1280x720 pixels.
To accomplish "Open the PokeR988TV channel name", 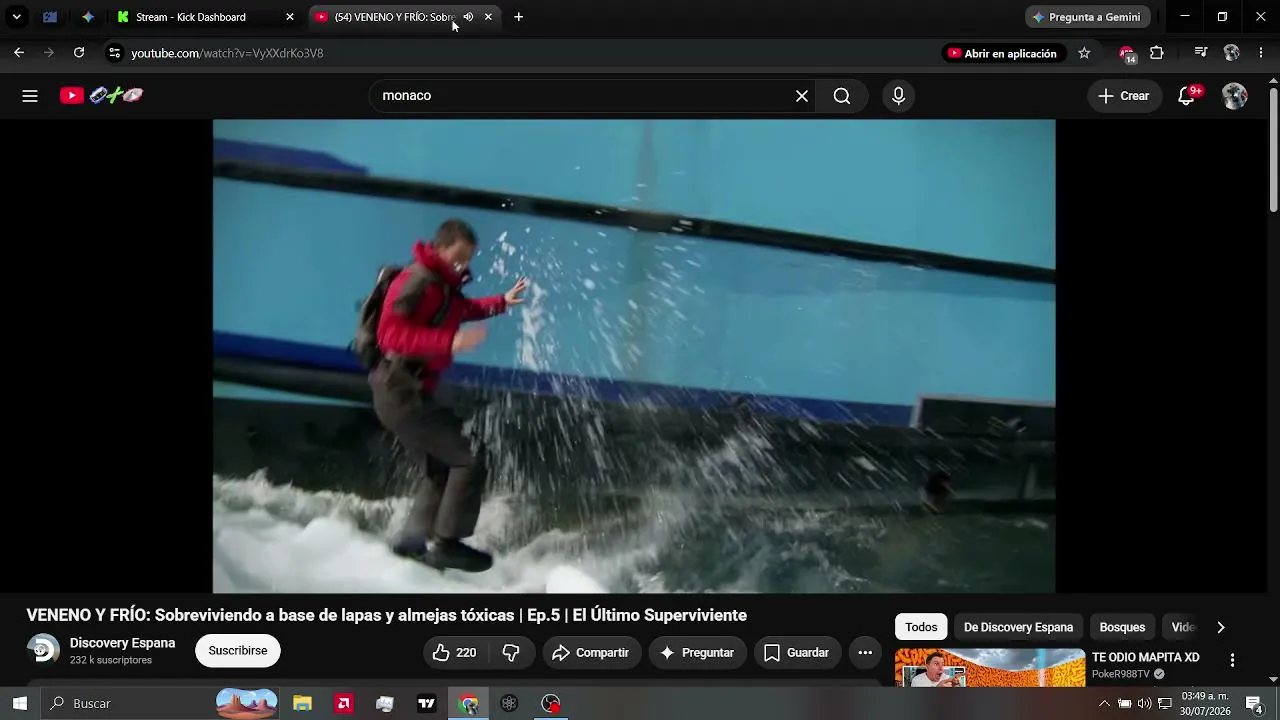I will [x=1121, y=674].
